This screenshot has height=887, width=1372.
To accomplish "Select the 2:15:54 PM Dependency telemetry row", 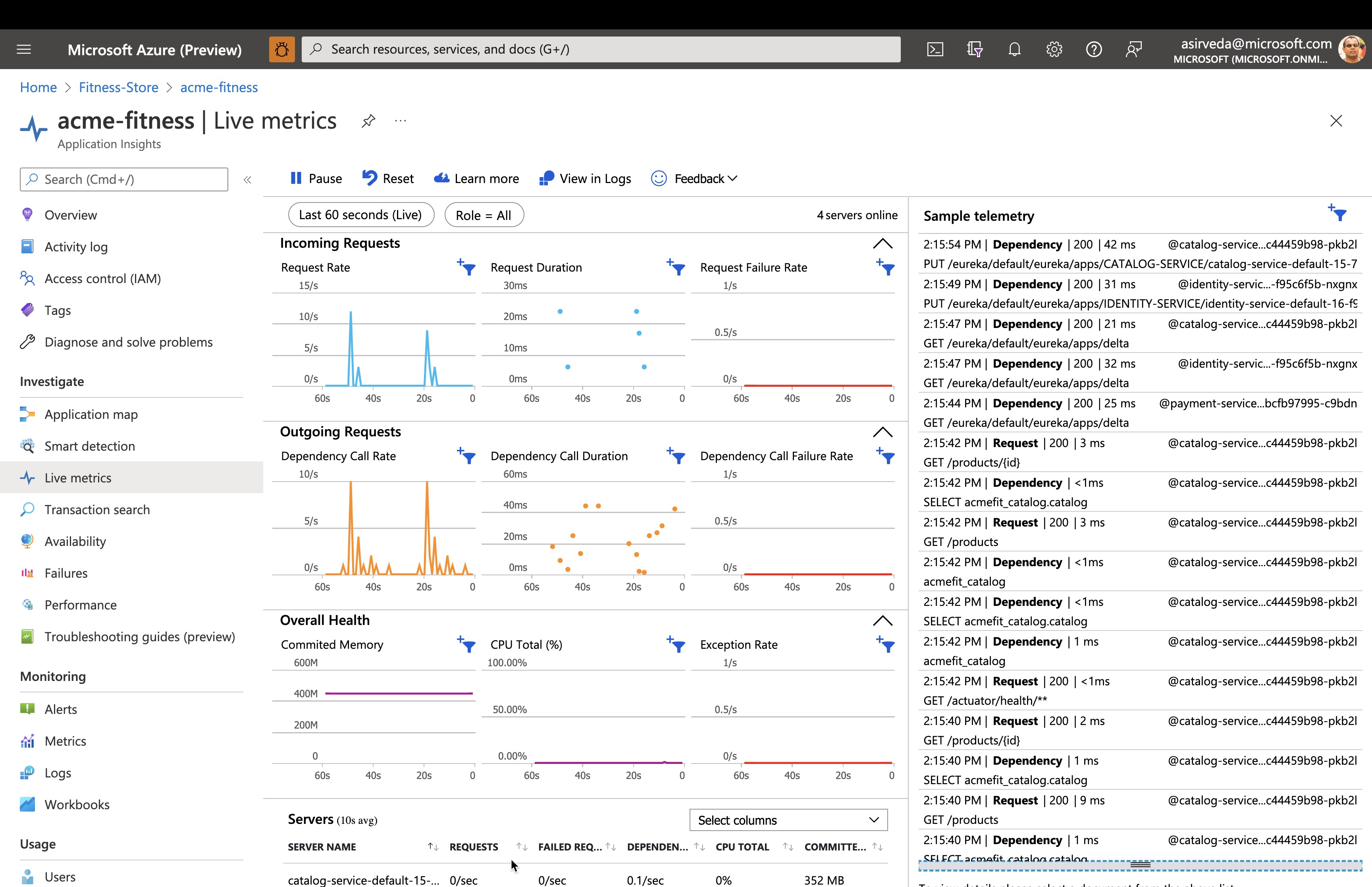I will 1140,254.
